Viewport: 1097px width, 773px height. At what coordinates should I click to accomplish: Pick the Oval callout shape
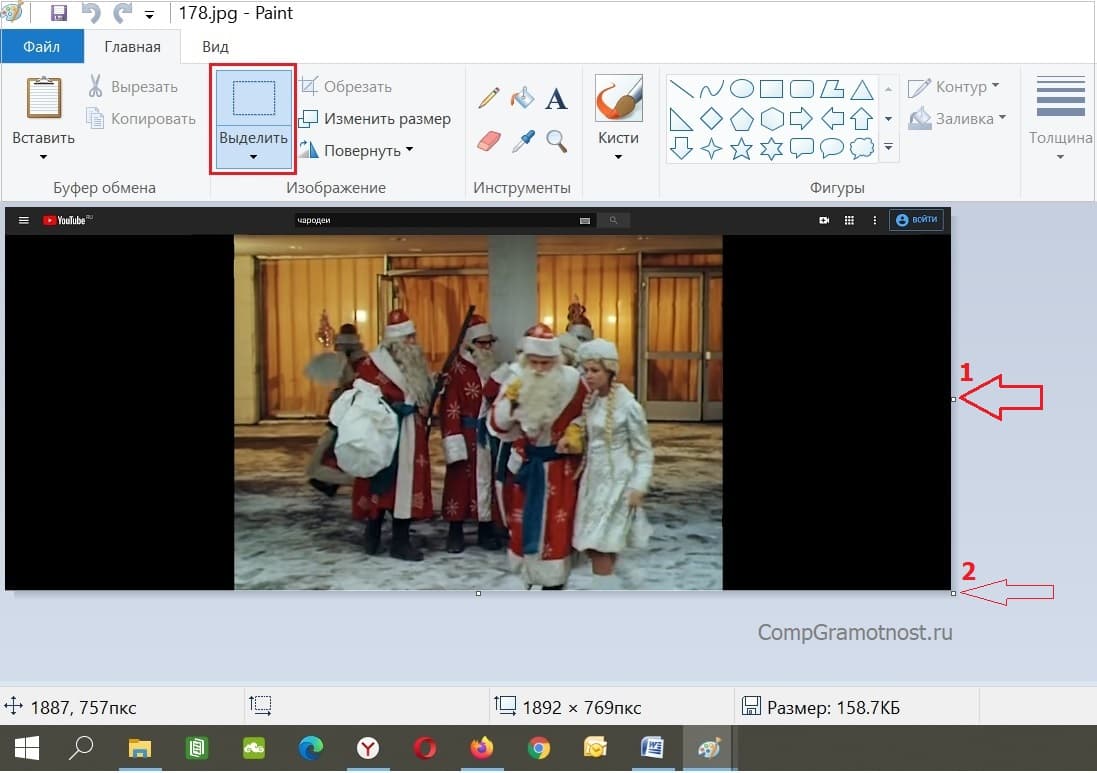point(832,148)
